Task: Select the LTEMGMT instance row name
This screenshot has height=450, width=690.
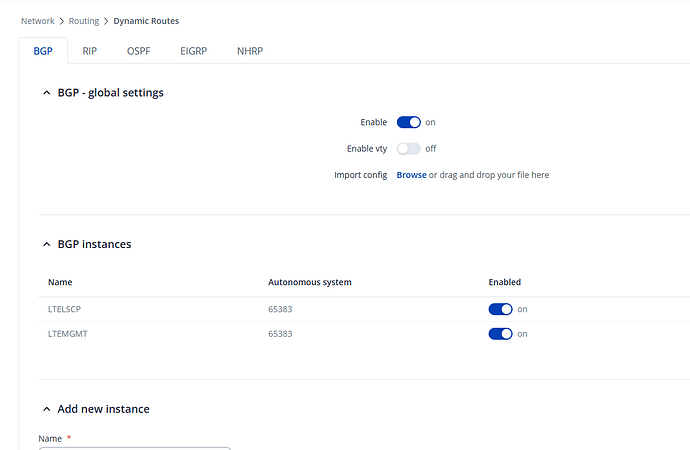Action: (66, 334)
